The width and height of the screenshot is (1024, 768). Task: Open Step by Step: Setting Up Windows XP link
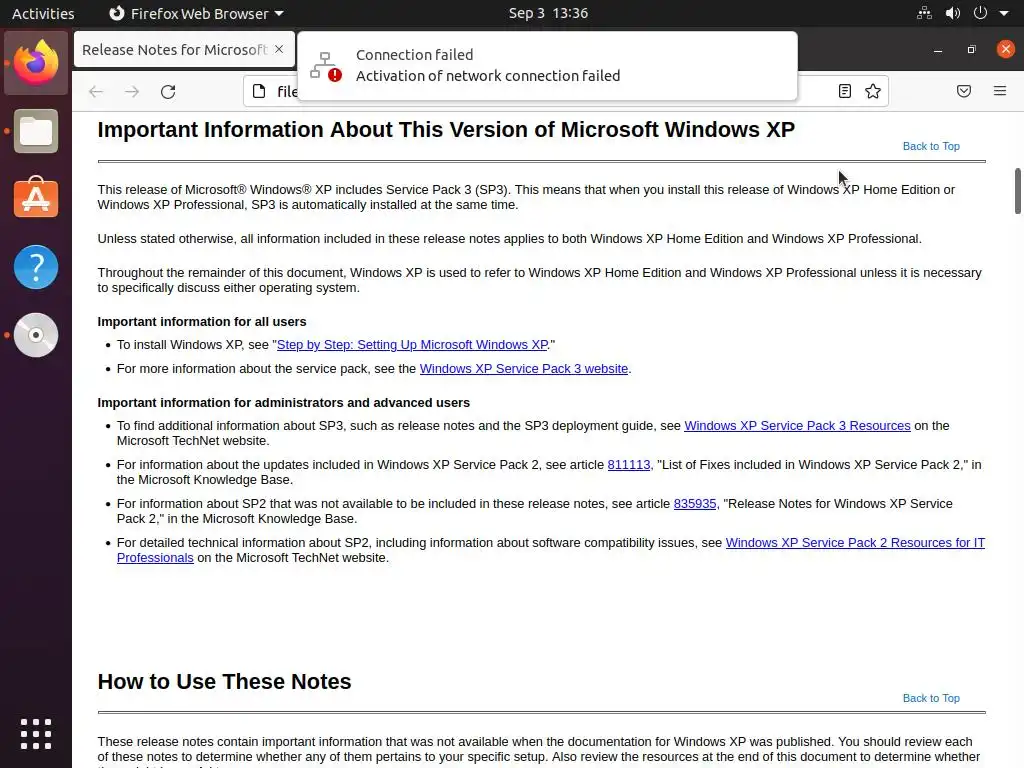tap(412, 345)
